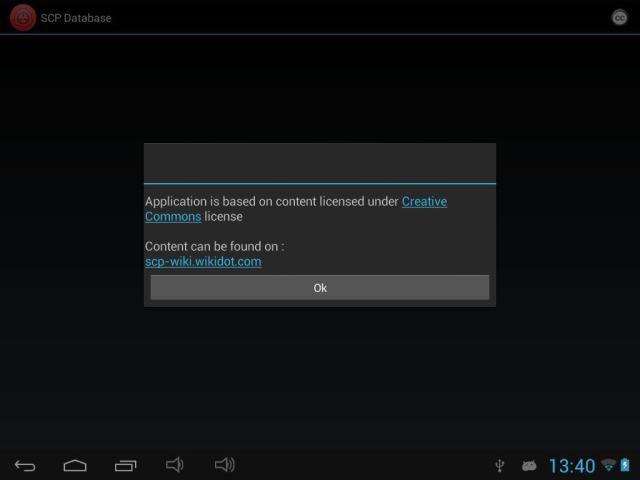Click the empty dialog title bar
Viewport: 640px width, 480px height.
coord(320,163)
